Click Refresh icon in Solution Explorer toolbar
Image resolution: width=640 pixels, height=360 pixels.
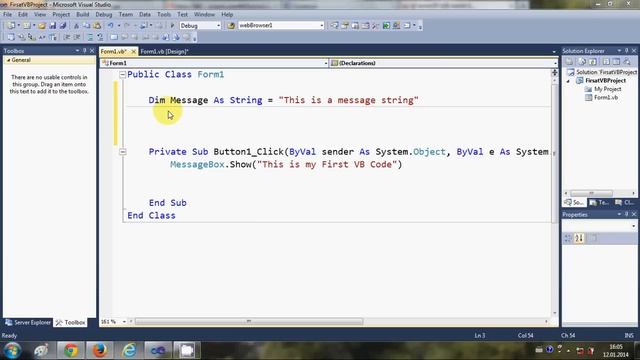pos(593,62)
